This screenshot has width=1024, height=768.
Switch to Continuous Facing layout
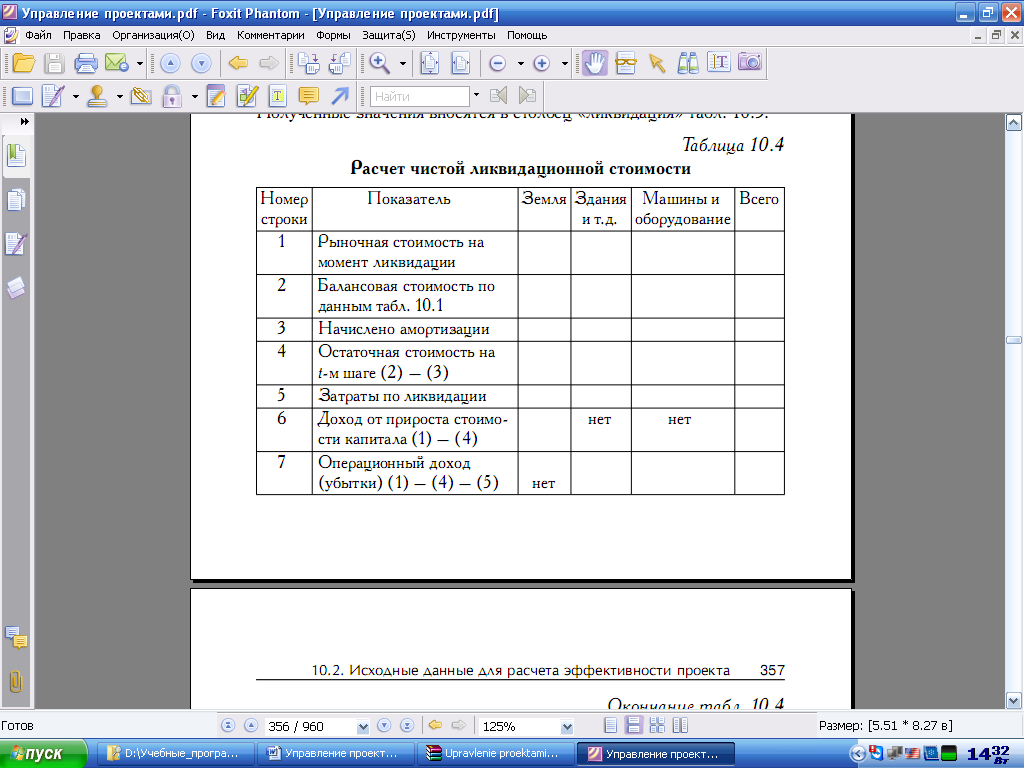point(657,726)
